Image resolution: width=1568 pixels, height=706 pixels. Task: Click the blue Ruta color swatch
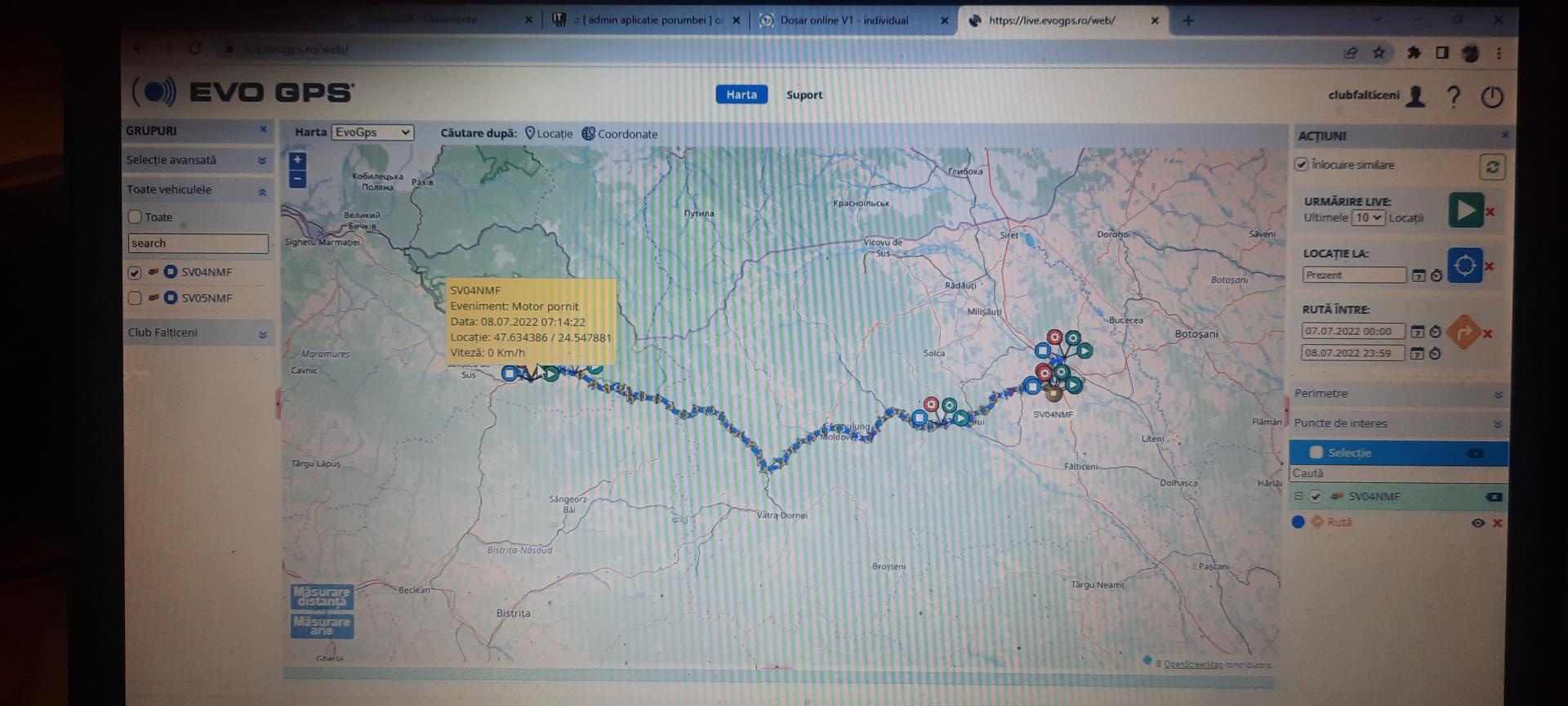pyautogui.click(x=1298, y=522)
